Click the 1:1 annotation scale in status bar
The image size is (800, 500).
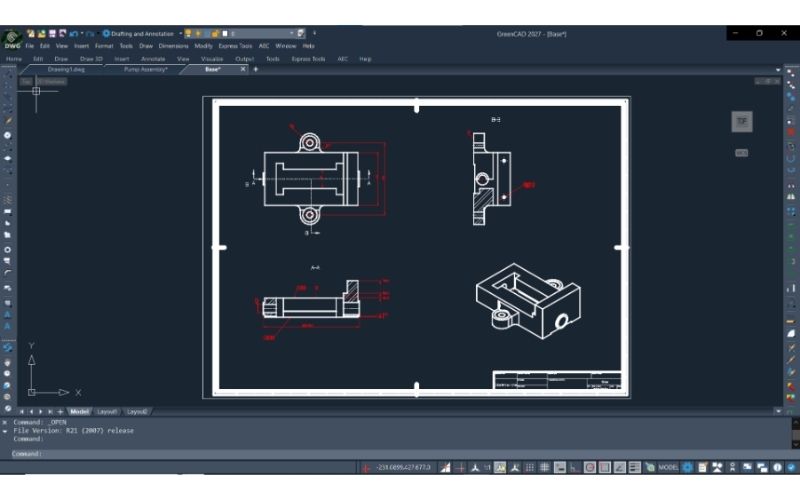click(487, 467)
